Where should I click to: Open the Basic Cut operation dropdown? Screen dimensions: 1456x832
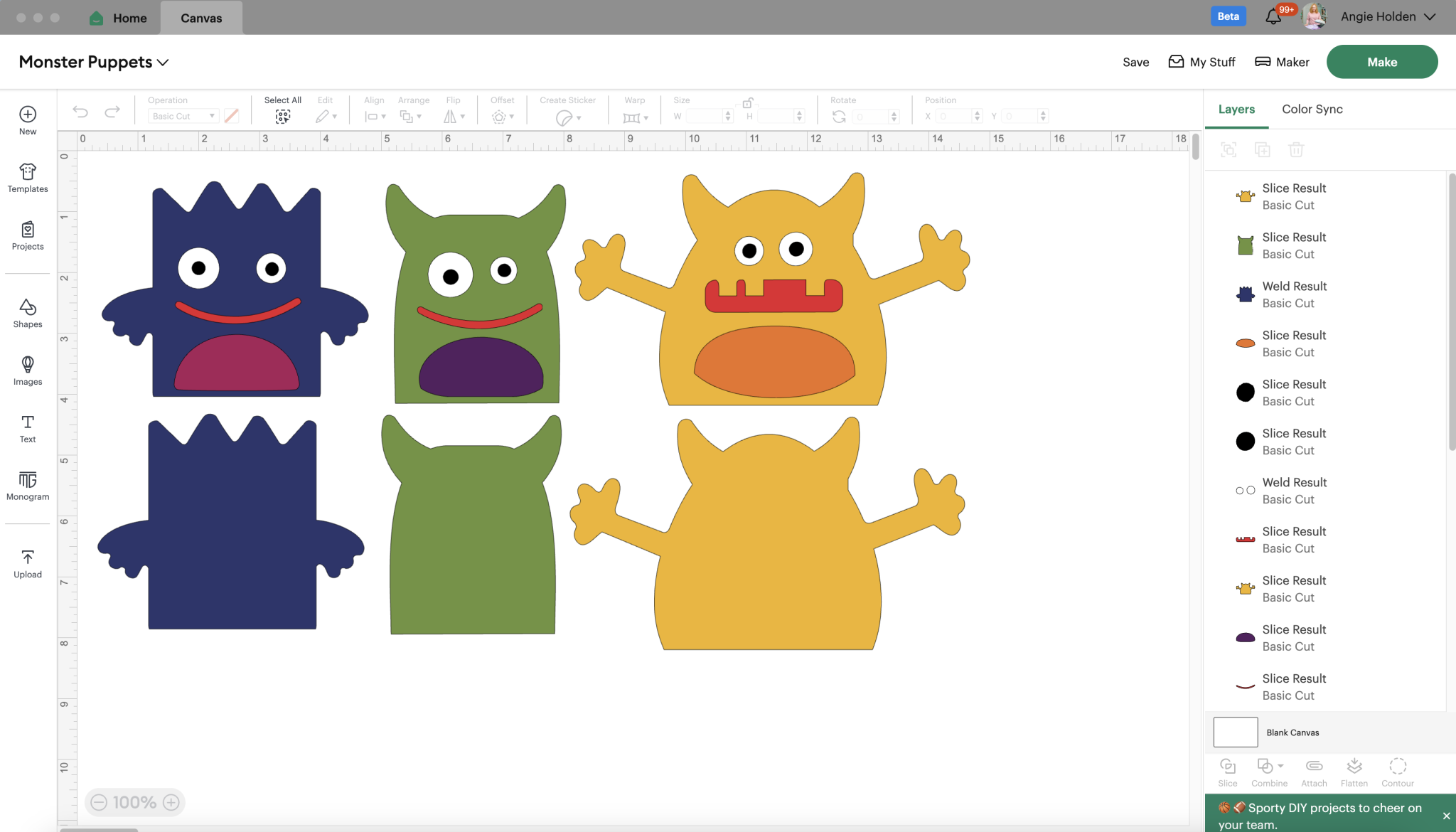click(182, 115)
